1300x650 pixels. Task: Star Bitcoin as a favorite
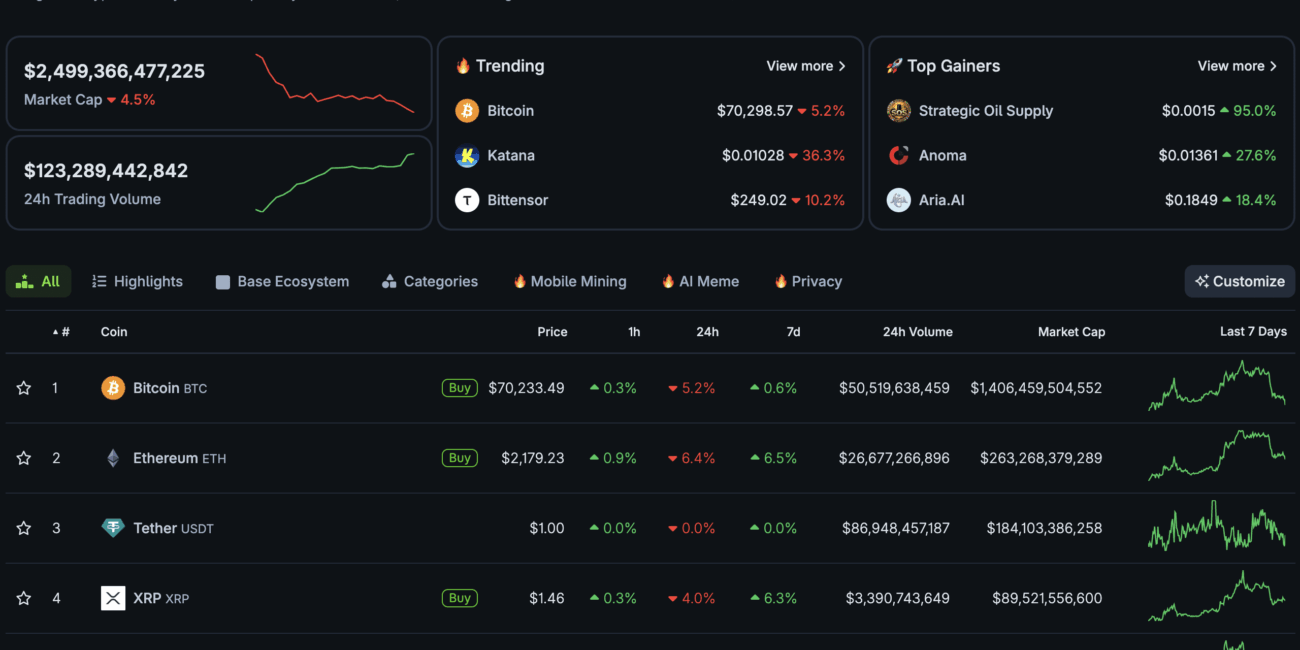24,388
